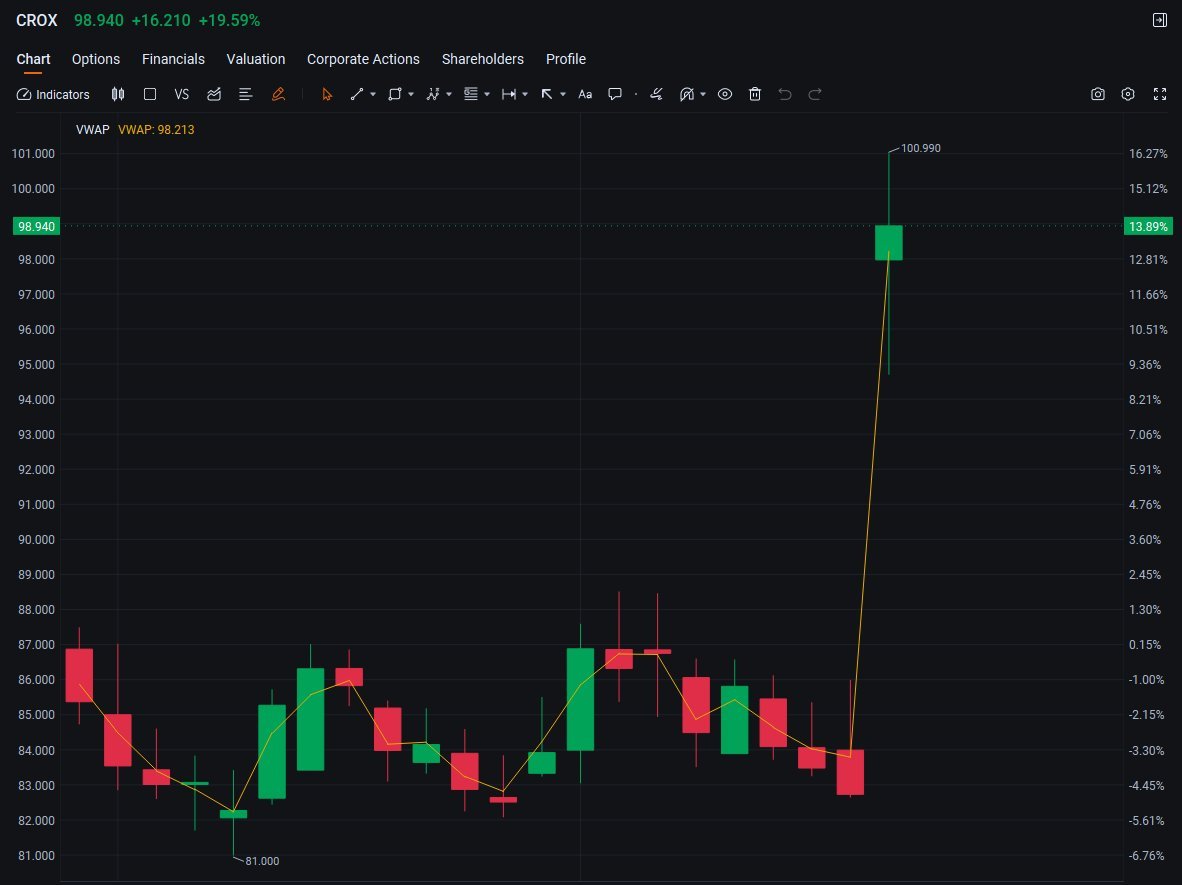Select the arrow annotation tool

pyautogui.click(x=547, y=94)
